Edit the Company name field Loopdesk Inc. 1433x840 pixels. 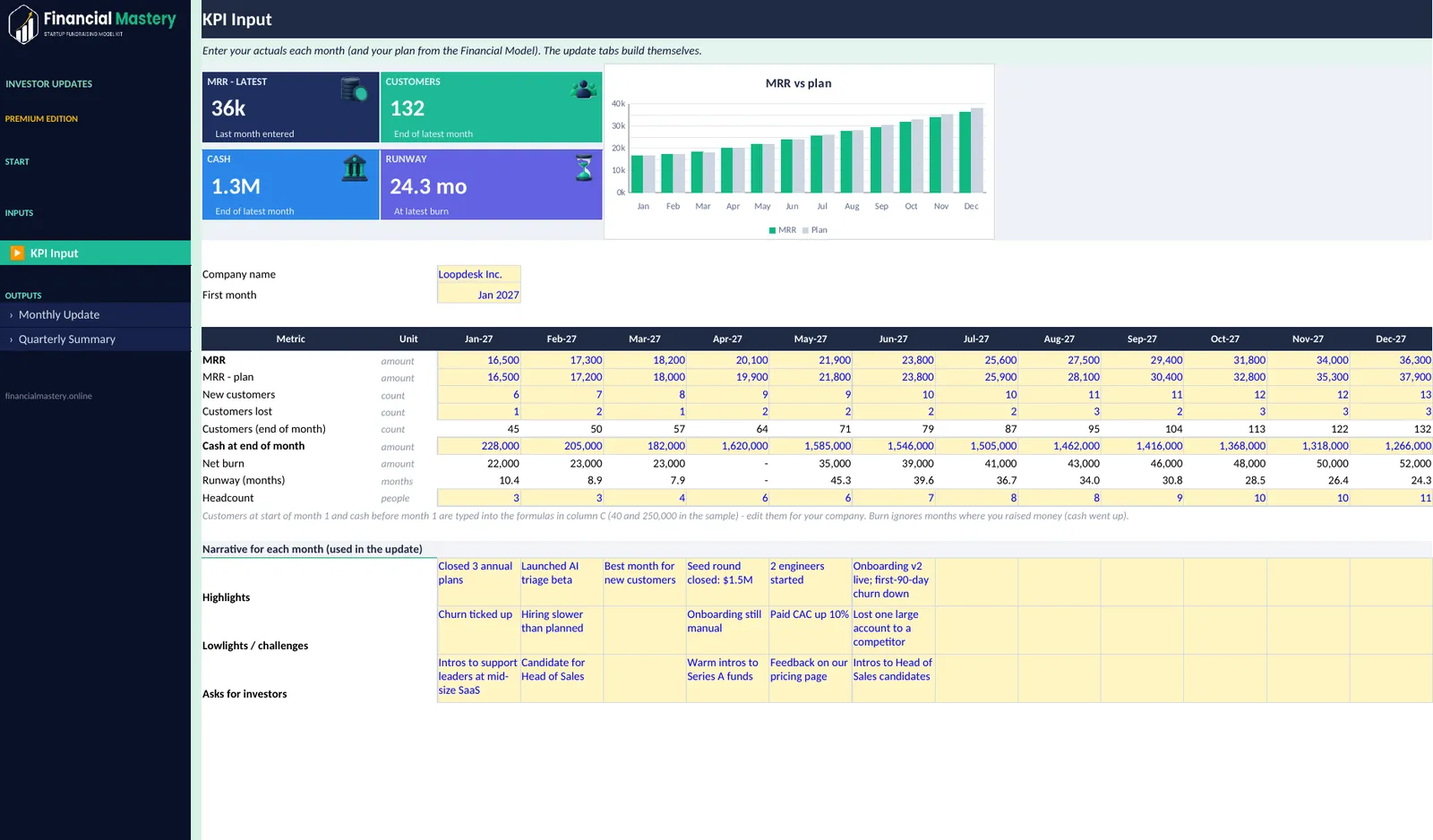tap(478, 275)
